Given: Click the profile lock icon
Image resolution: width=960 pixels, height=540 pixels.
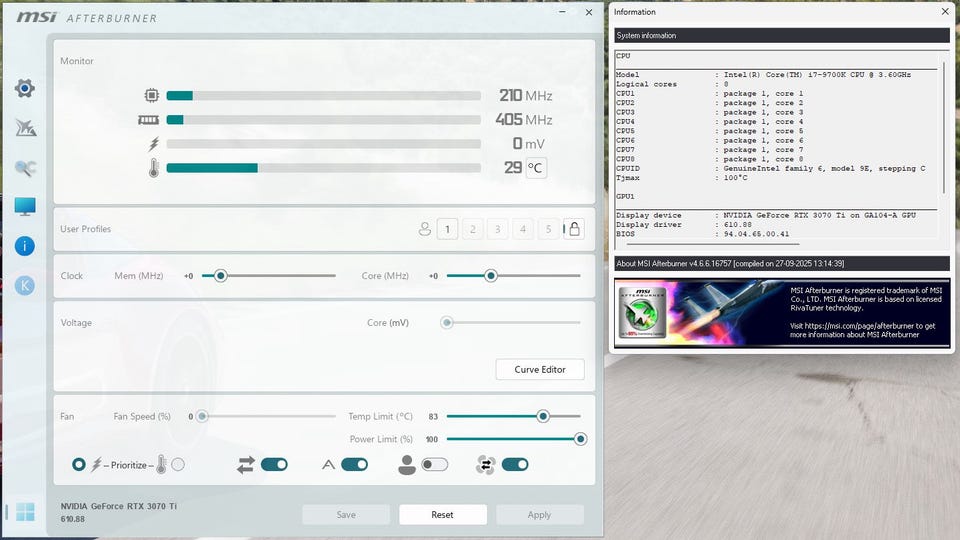Looking at the screenshot, I should click(574, 229).
